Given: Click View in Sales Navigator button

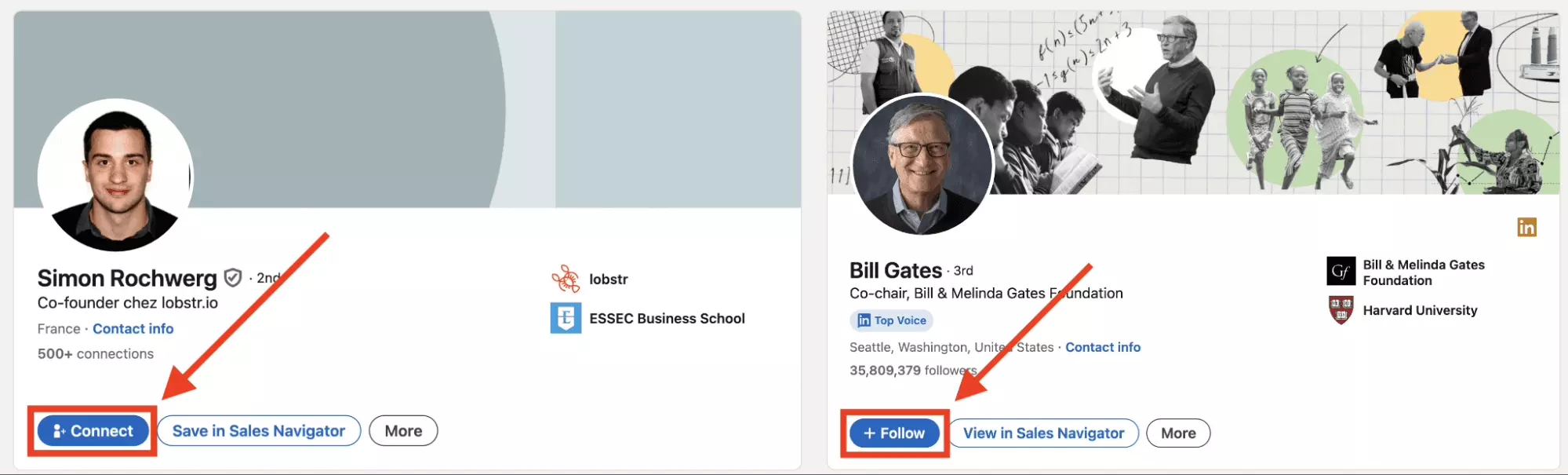Looking at the screenshot, I should (x=1044, y=433).
